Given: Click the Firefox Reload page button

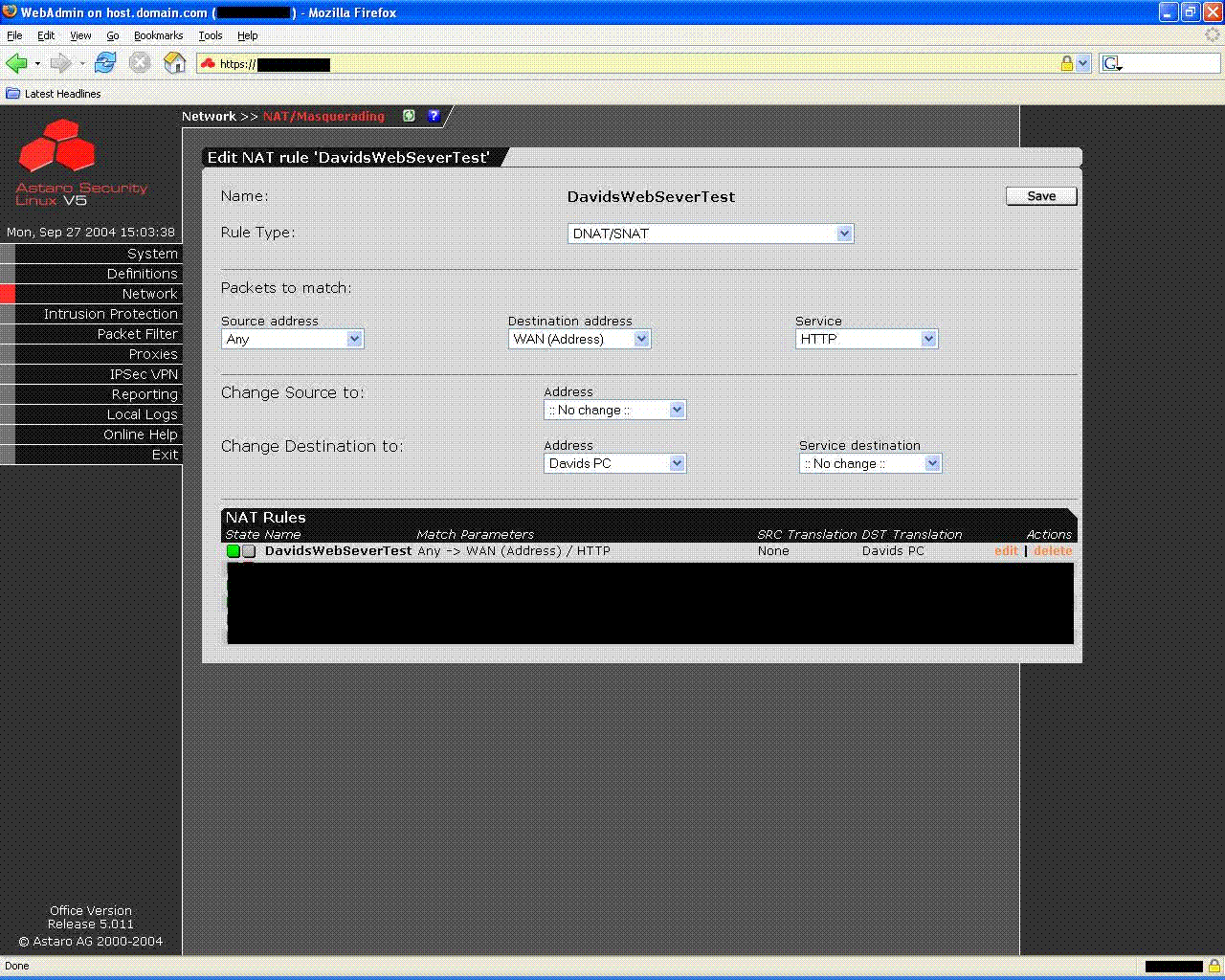Looking at the screenshot, I should [105, 63].
